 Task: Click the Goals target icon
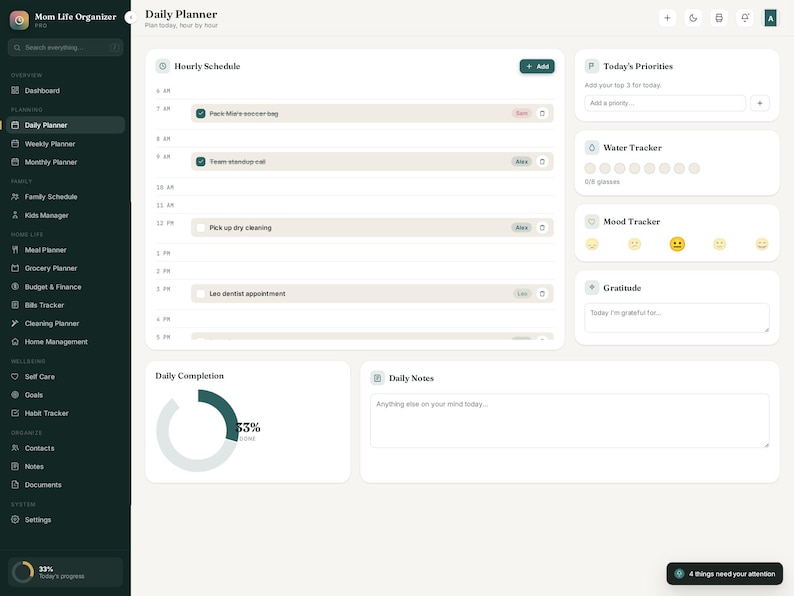point(15,395)
